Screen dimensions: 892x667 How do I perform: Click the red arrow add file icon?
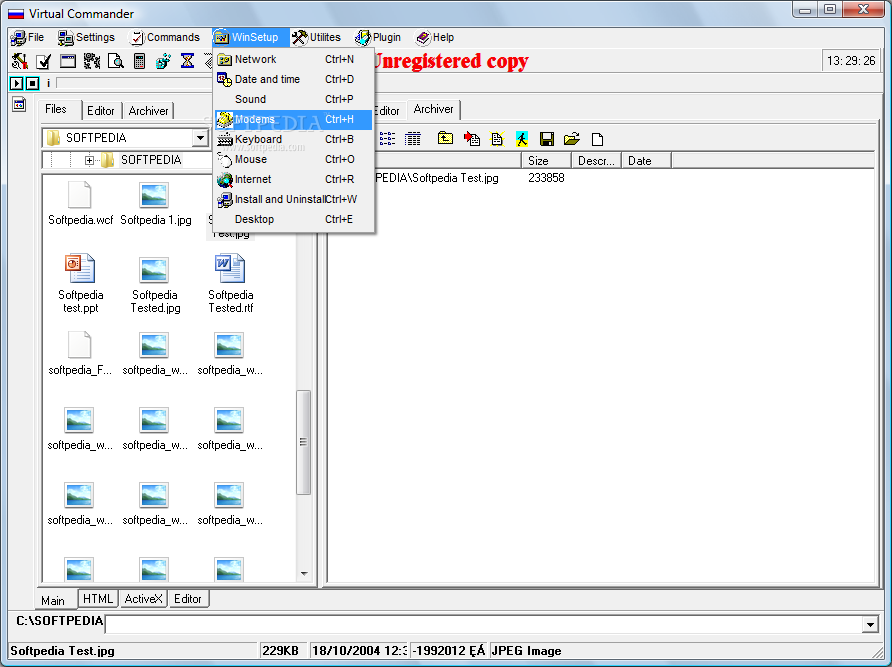(x=472, y=138)
